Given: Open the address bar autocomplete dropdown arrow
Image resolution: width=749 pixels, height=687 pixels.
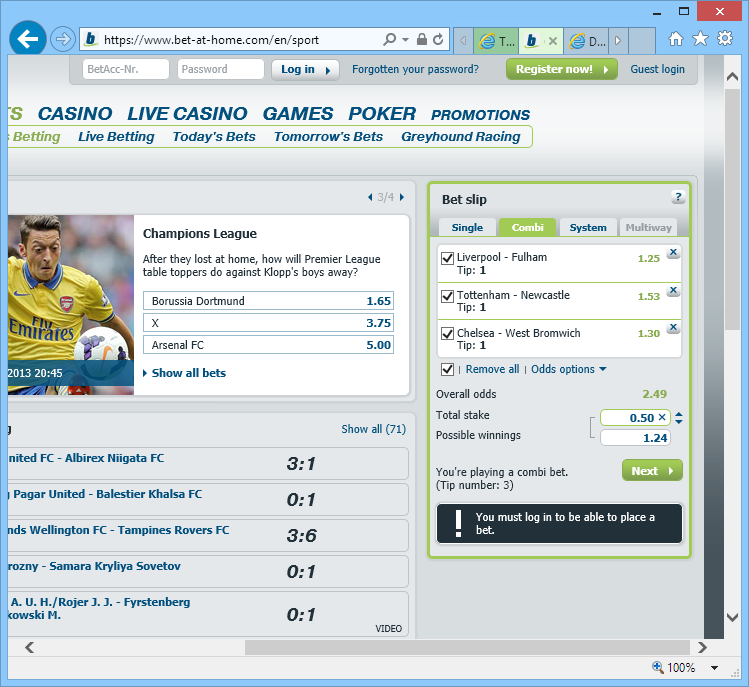Looking at the screenshot, I should 405,40.
